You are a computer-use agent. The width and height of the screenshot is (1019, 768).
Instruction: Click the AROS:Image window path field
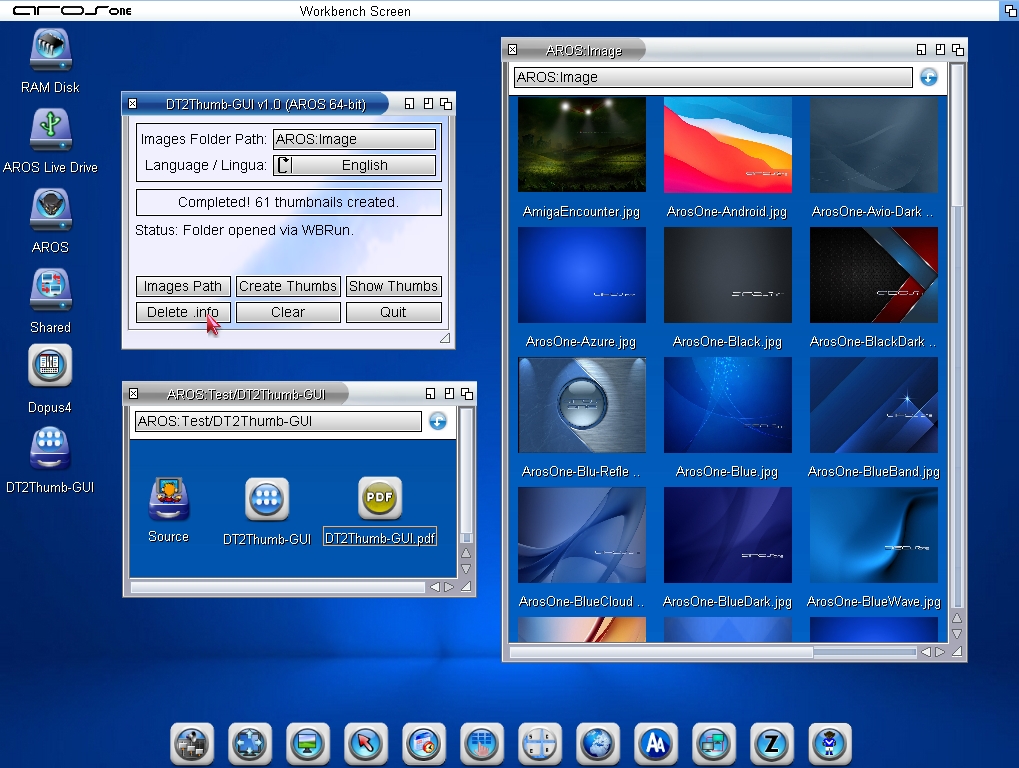[713, 77]
